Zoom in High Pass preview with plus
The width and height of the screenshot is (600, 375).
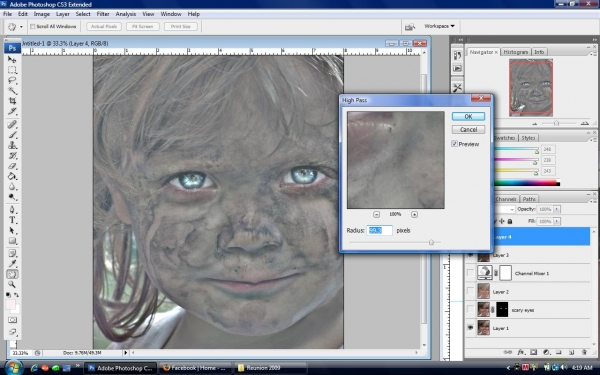click(414, 214)
